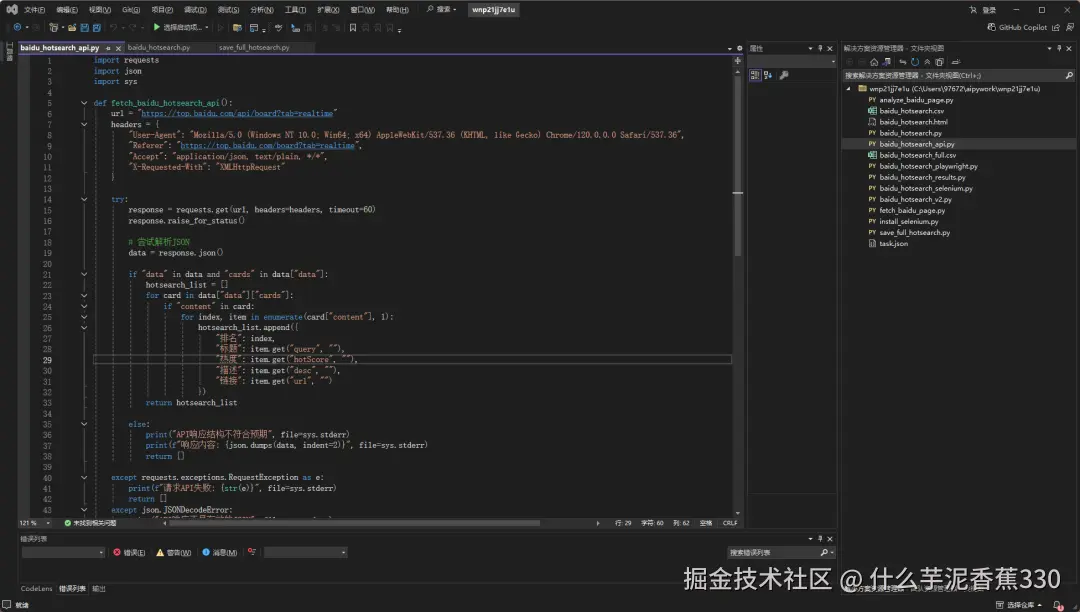1080x612 pixels.
Task: Click the Error List search field
Action: (781, 552)
